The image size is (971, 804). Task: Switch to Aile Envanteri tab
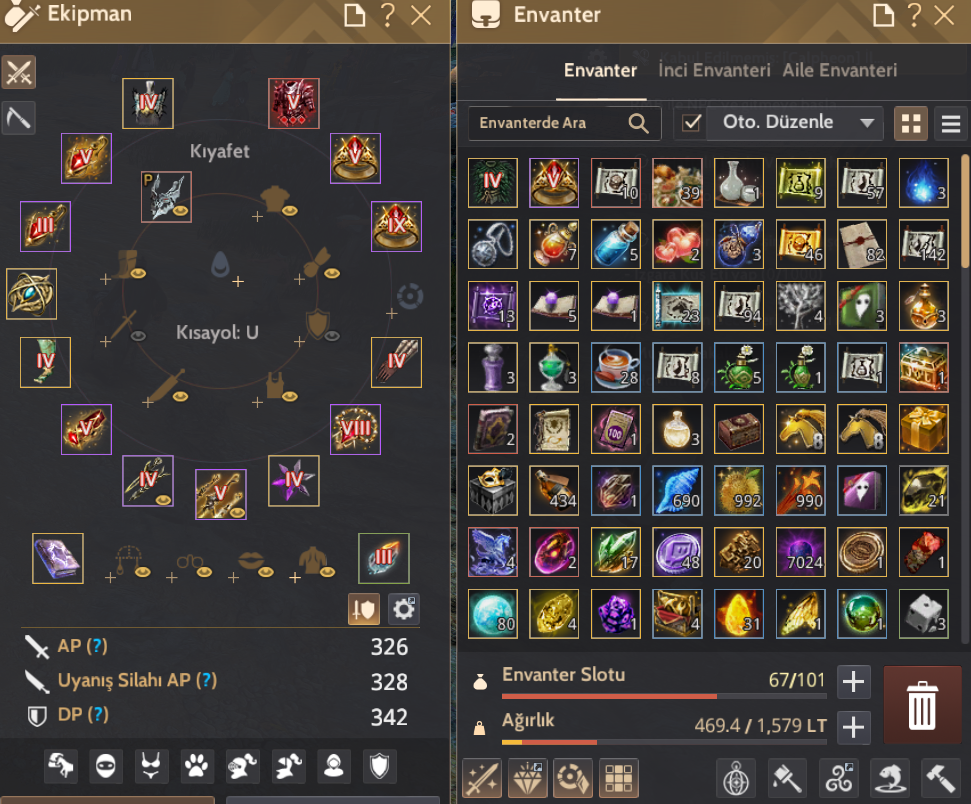tap(839, 70)
